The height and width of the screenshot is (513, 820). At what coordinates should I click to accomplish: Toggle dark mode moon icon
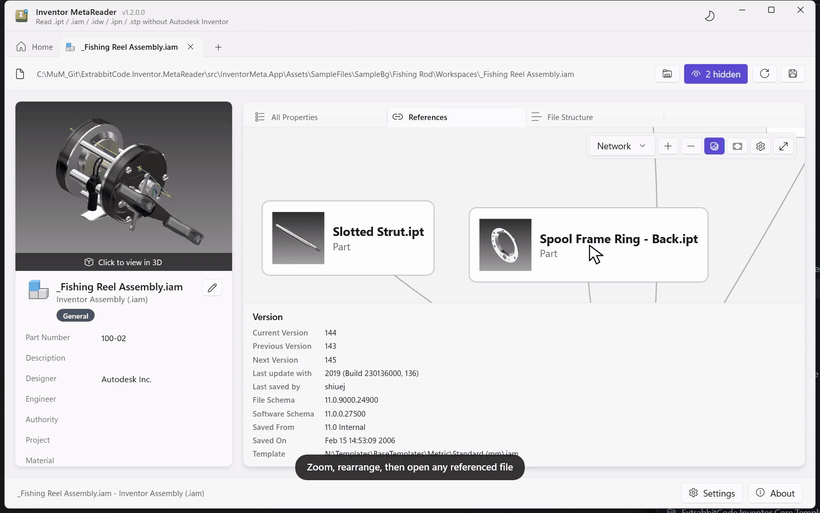[x=709, y=16]
